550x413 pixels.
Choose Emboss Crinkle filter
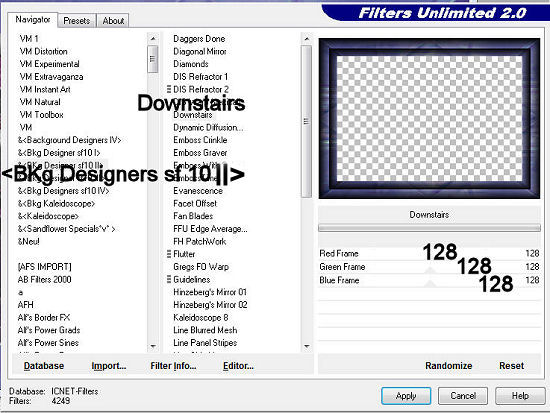[200, 140]
